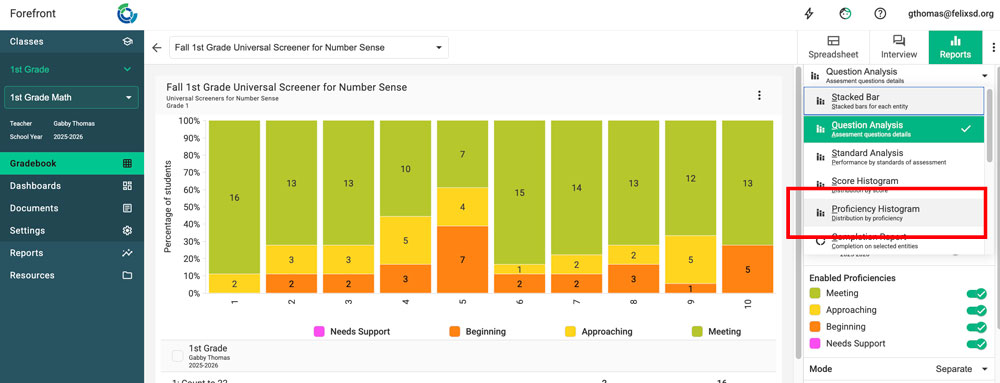Open the Mode Separate dropdown
This screenshot has width=1000, height=383.
coord(953,369)
